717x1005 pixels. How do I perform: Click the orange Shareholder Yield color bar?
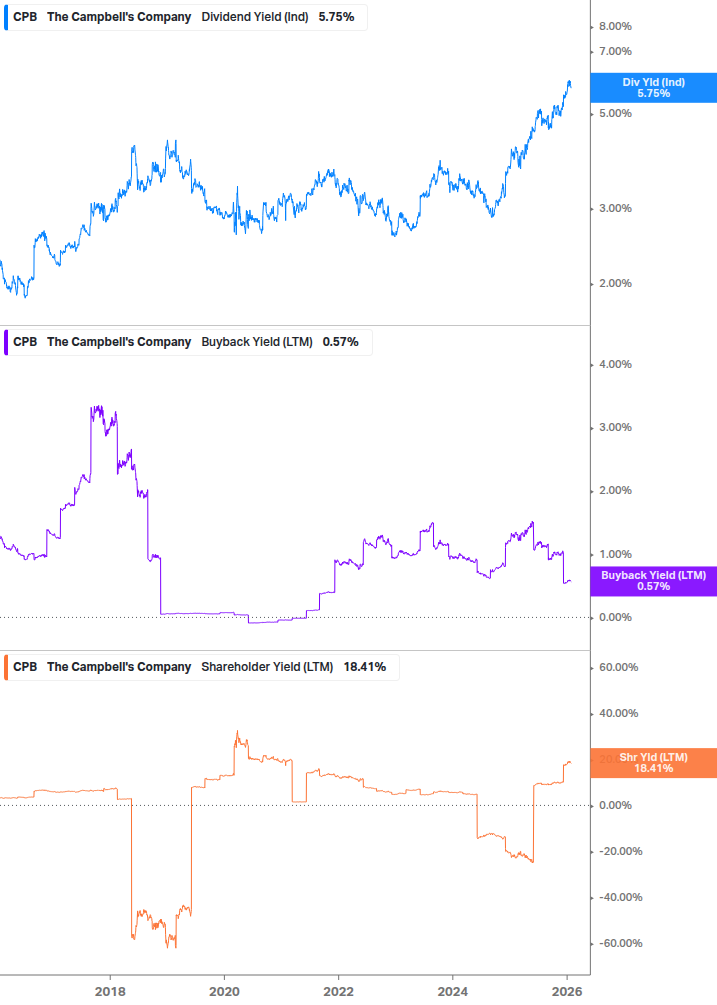(x=6, y=667)
